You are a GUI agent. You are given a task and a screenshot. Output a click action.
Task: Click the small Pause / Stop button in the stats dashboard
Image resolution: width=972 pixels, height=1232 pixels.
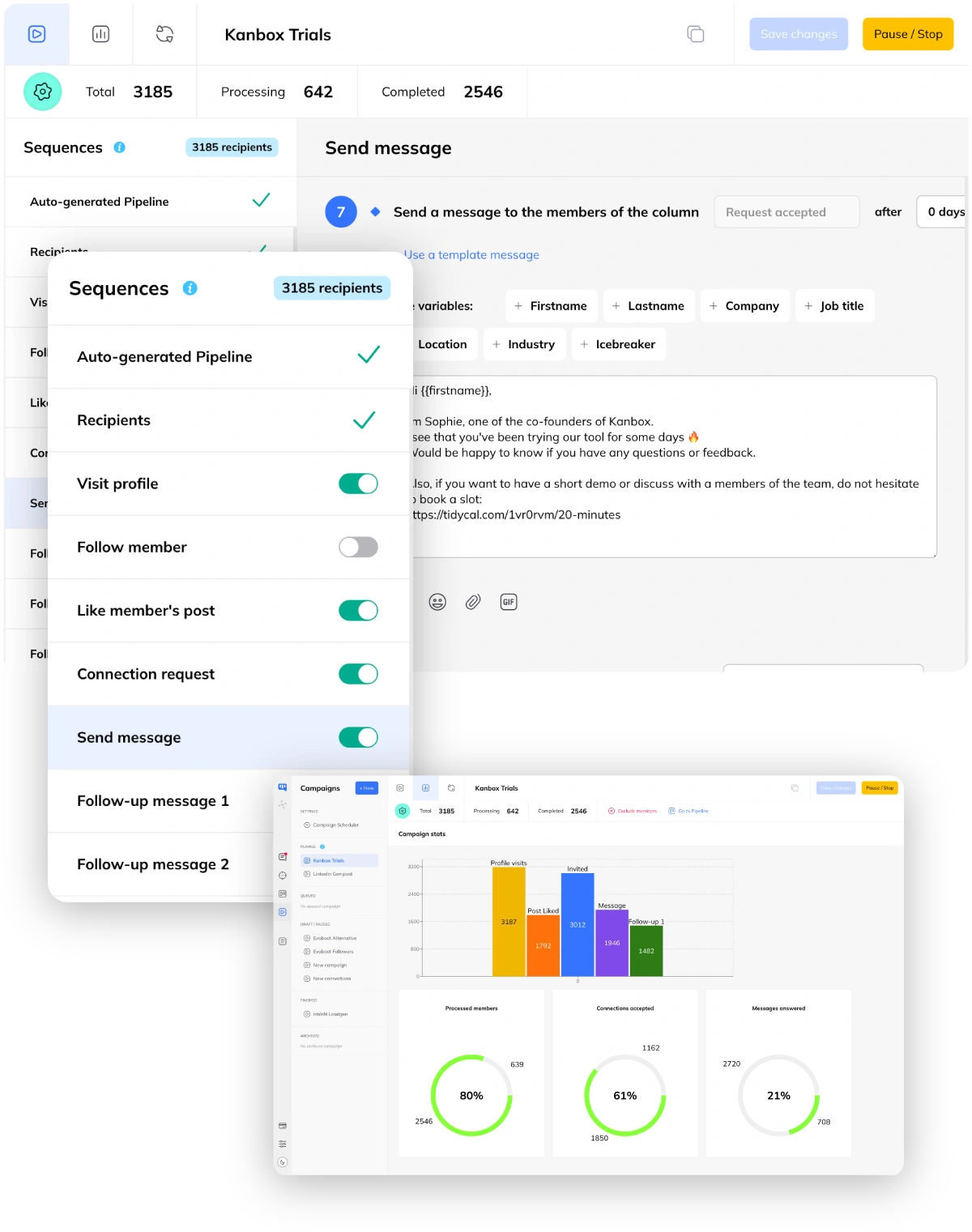pos(880,788)
